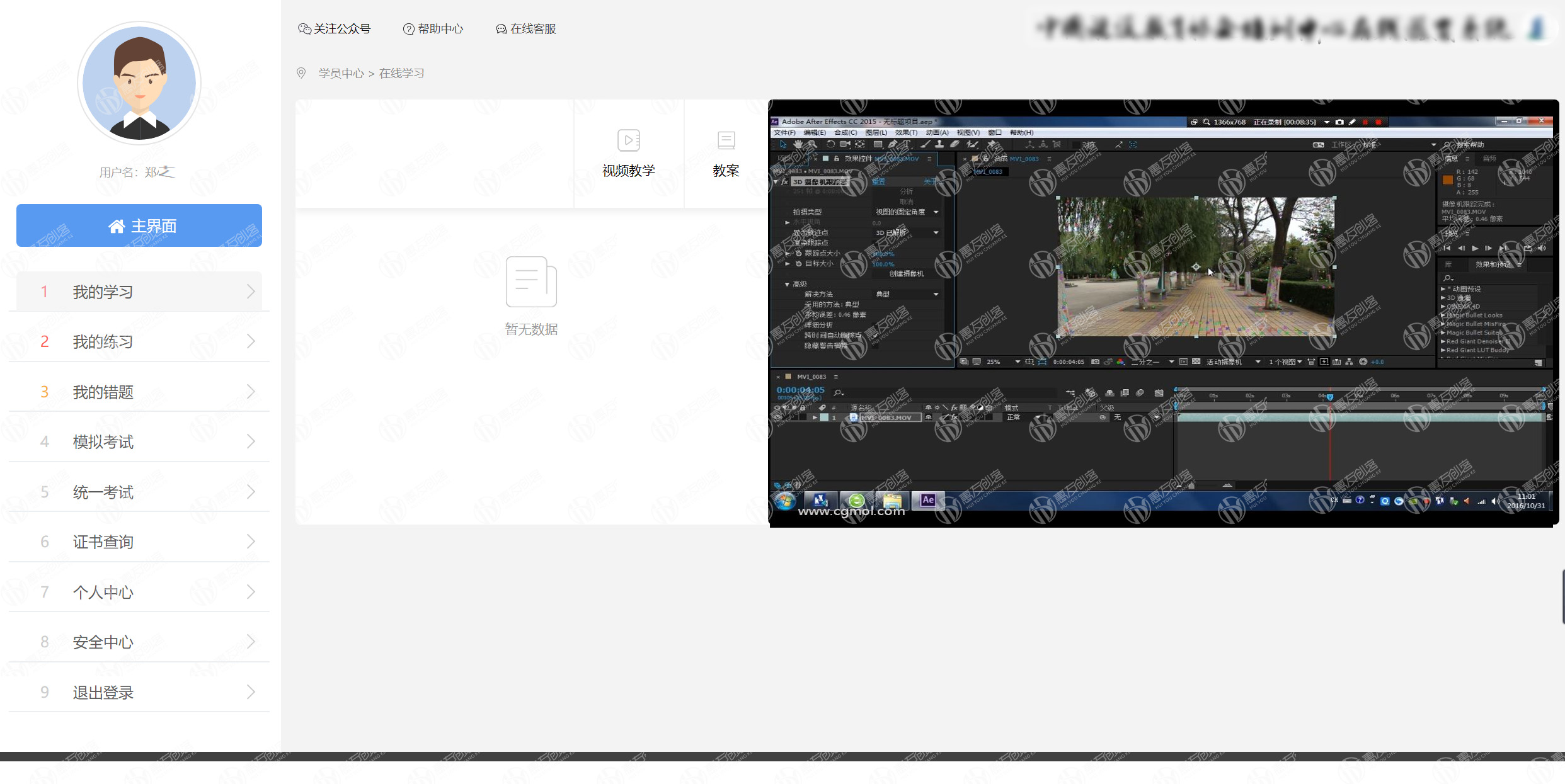The image size is (1565, 784).
Task: Click the orange color swatch in info panel
Action: pos(1448,180)
